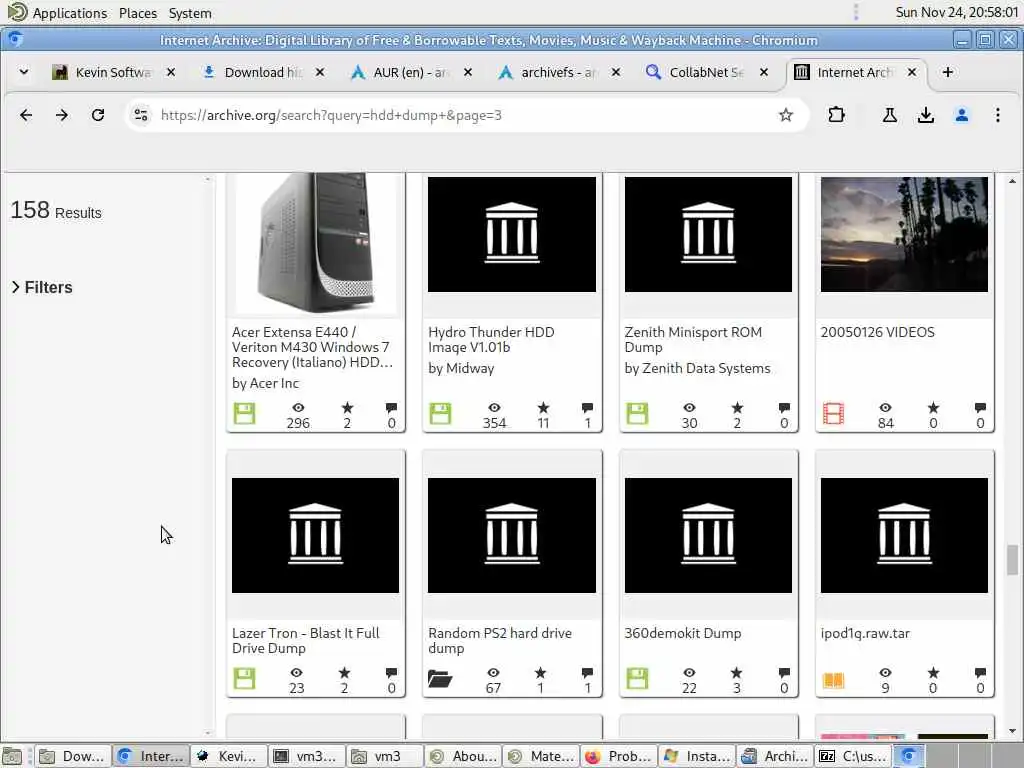Viewport: 1024px width, 768px height.
Task: Open the ipod1q.raw.tar title
Action: [865, 633]
